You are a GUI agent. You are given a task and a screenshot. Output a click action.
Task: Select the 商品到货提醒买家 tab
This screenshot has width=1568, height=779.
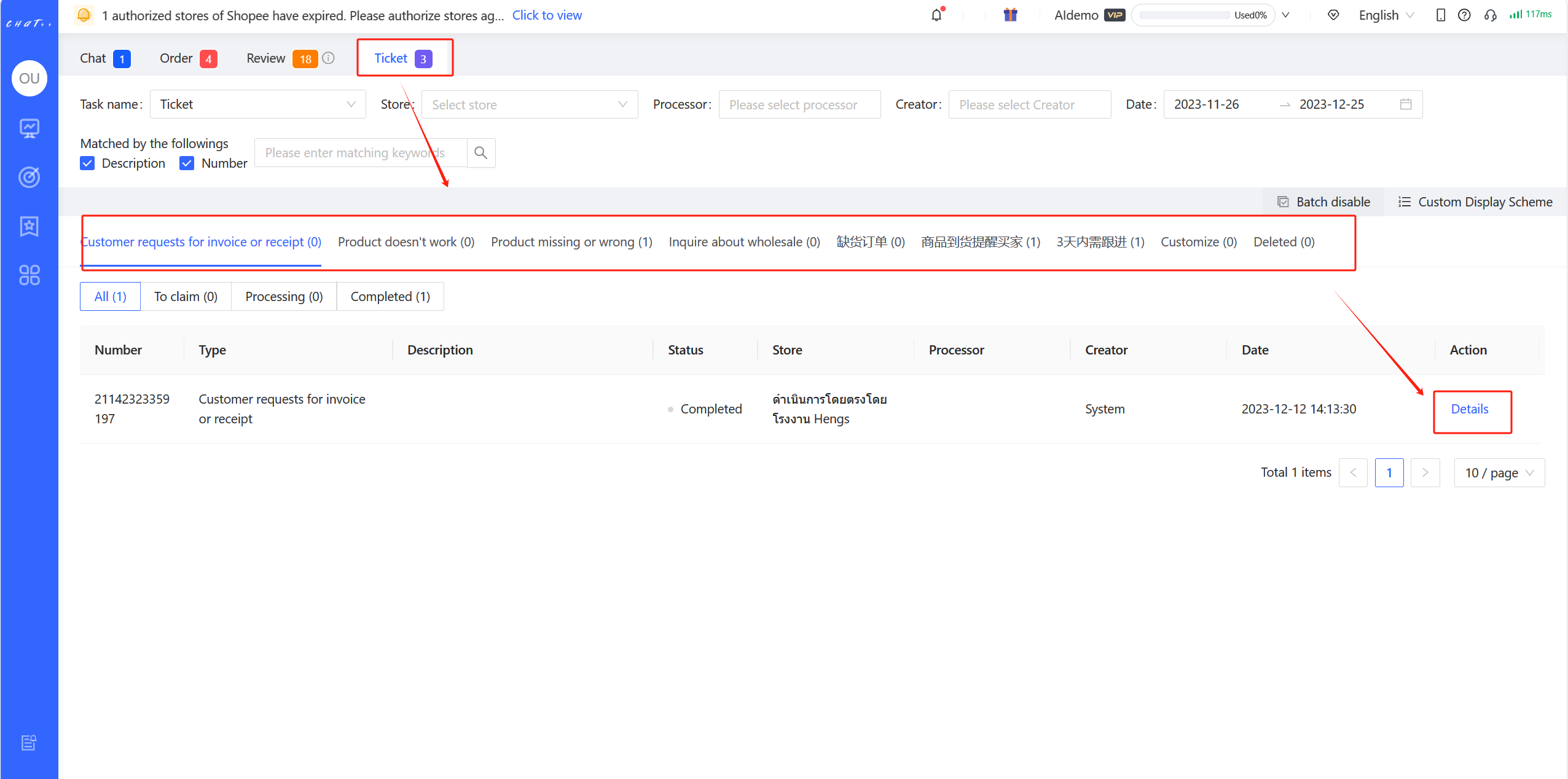[x=981, y=242]
